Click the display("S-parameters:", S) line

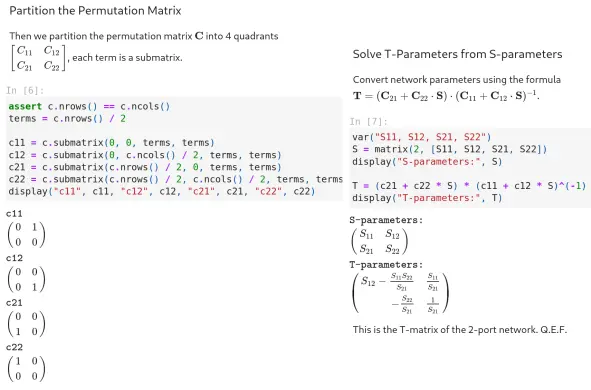427,162
